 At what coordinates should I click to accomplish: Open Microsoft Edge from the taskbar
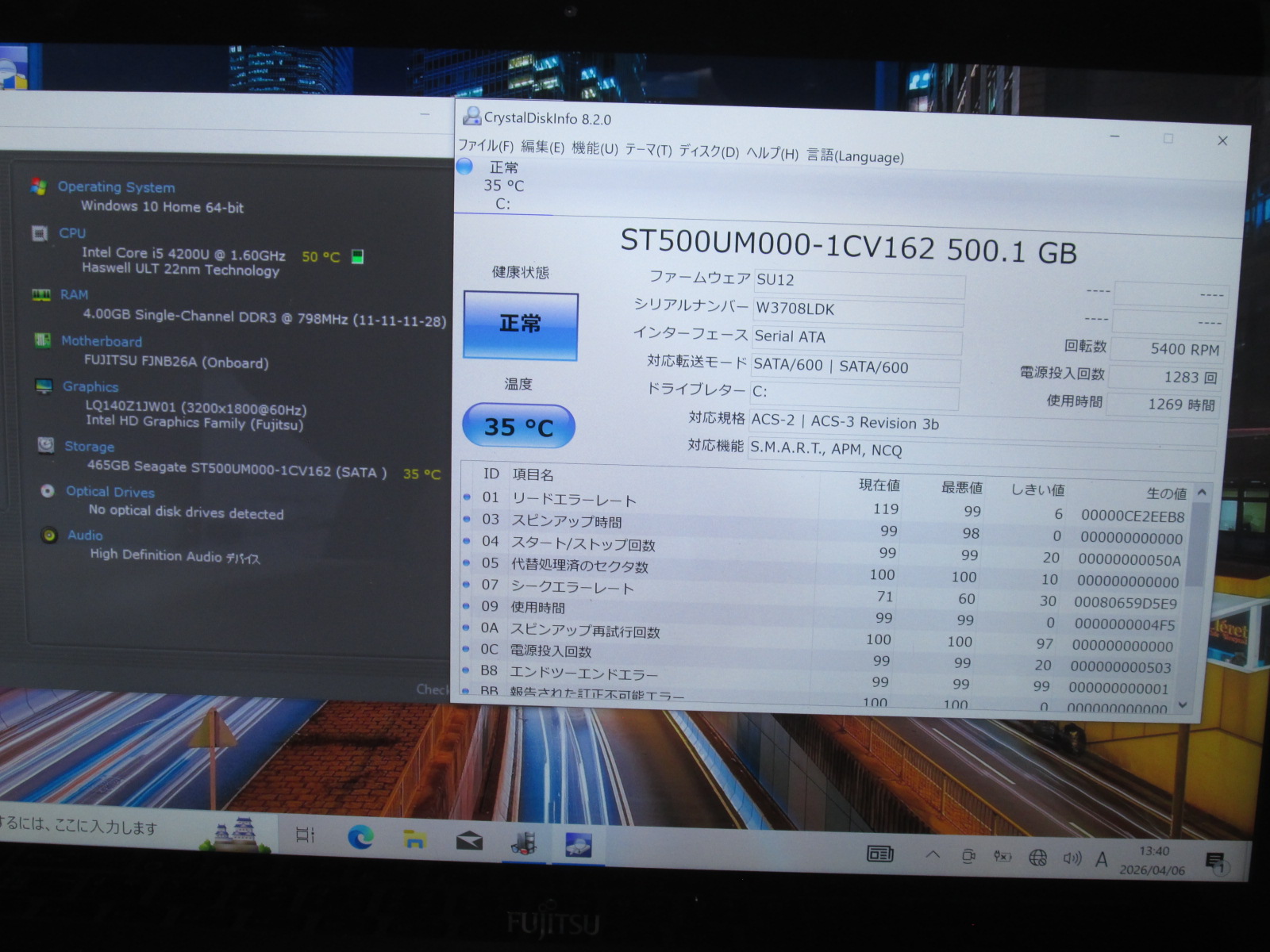pyautogui.click(x=360, y=837)
